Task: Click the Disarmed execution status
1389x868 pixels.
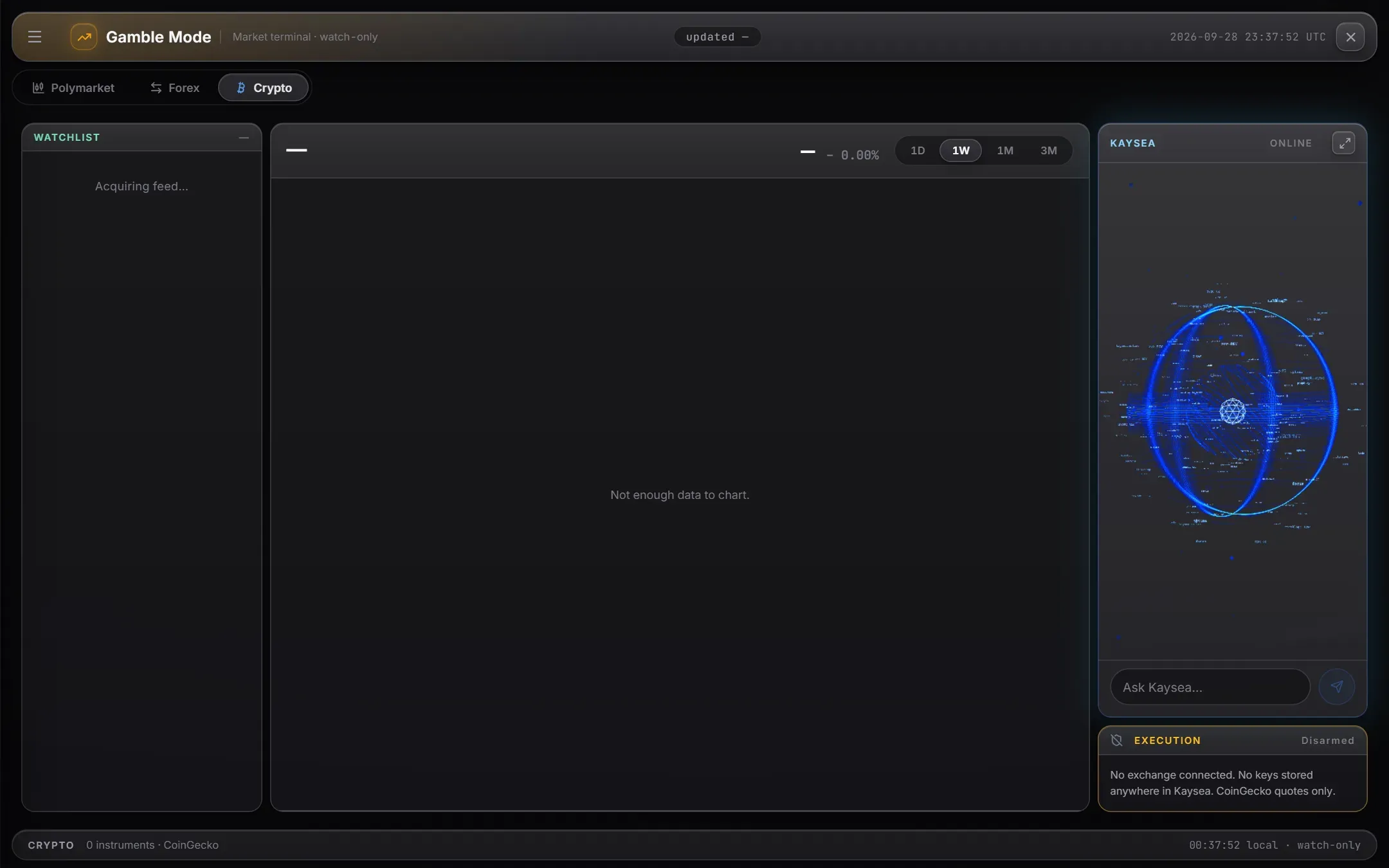Action: point(1327,740)
